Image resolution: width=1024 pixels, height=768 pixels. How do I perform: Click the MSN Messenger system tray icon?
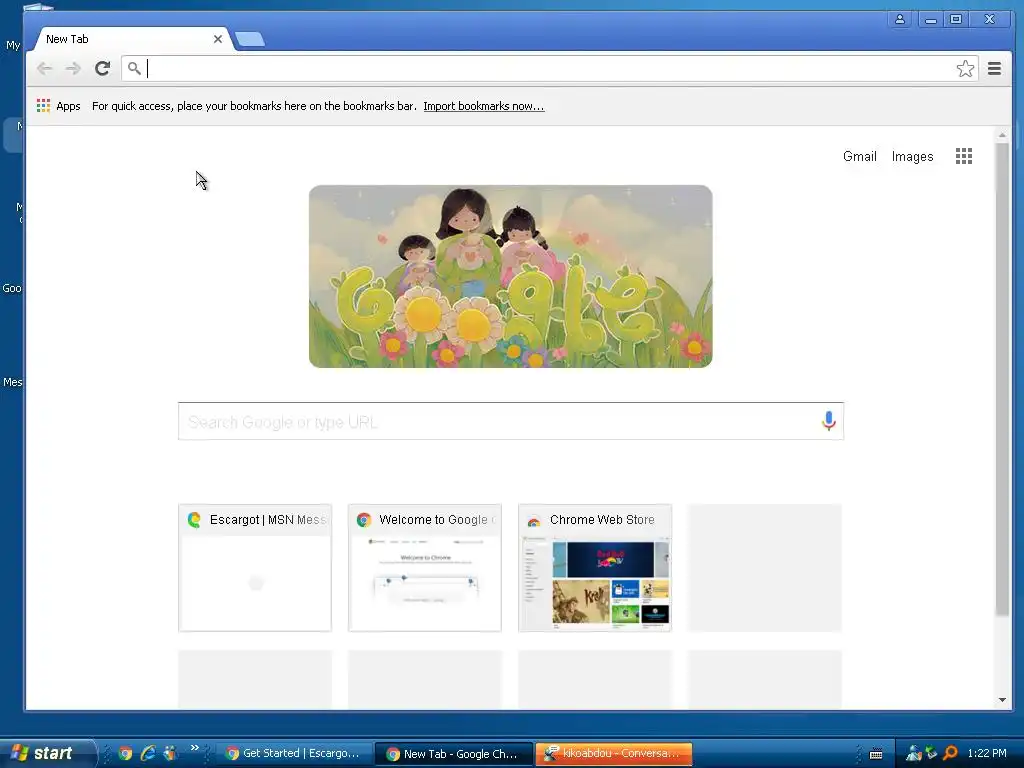913,754
